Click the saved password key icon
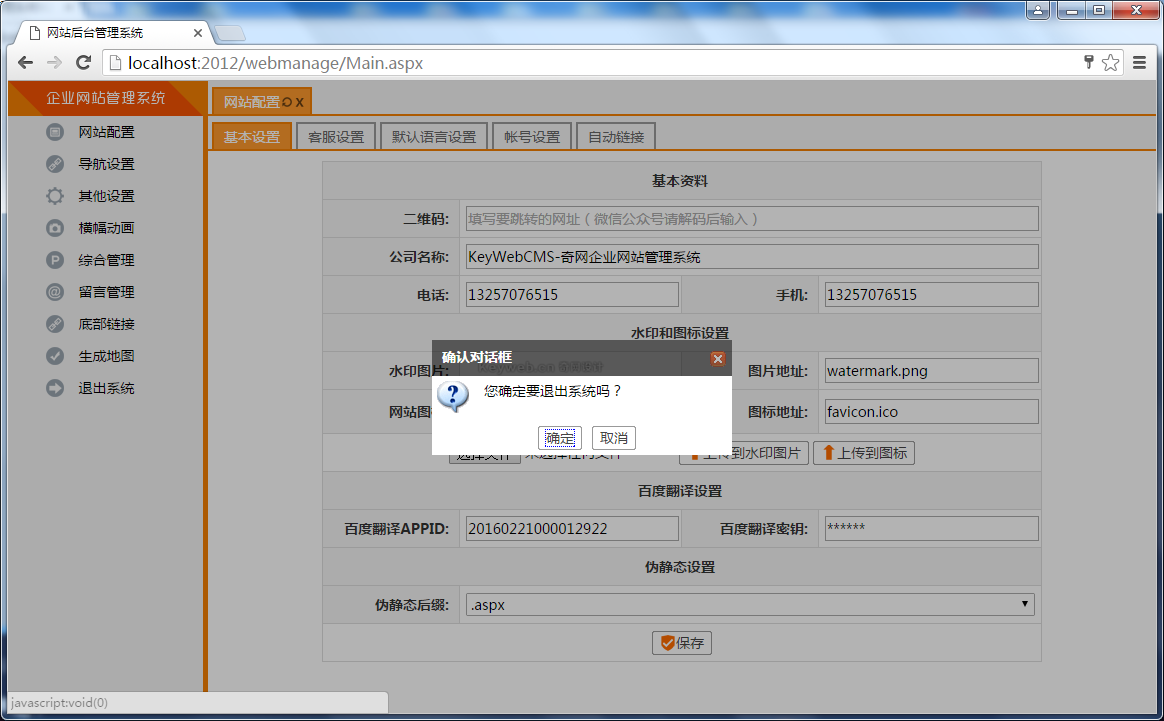This screenshot has height=721, width=1164. 1089,62
